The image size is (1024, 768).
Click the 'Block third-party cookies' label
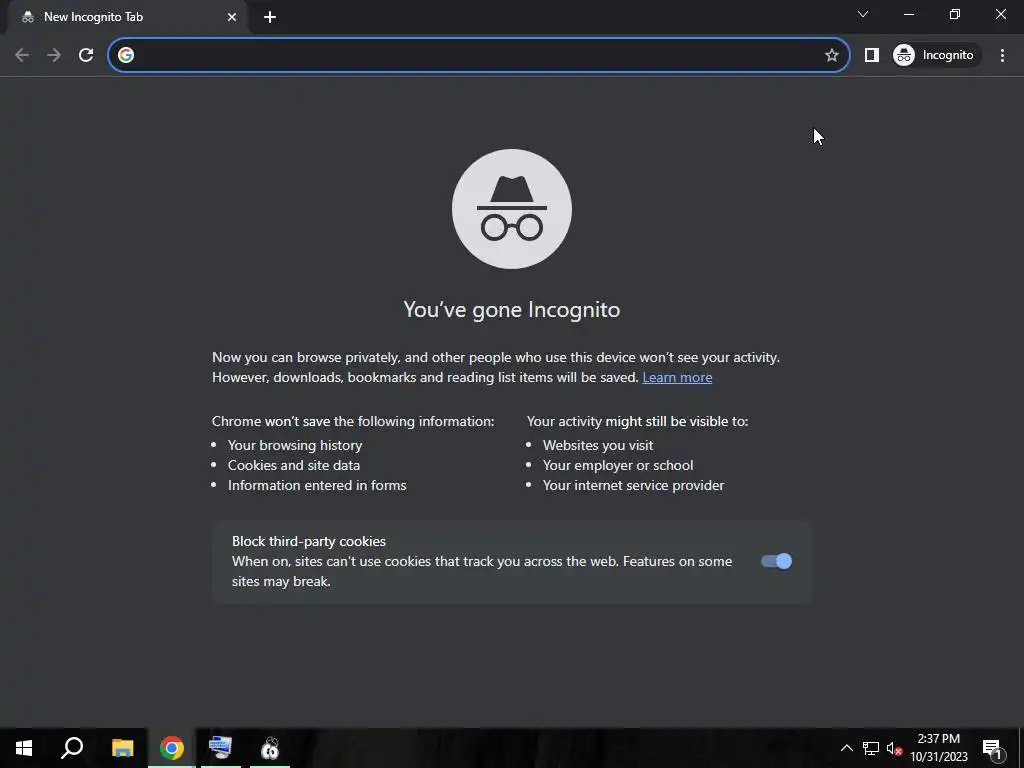coord(309,541)
